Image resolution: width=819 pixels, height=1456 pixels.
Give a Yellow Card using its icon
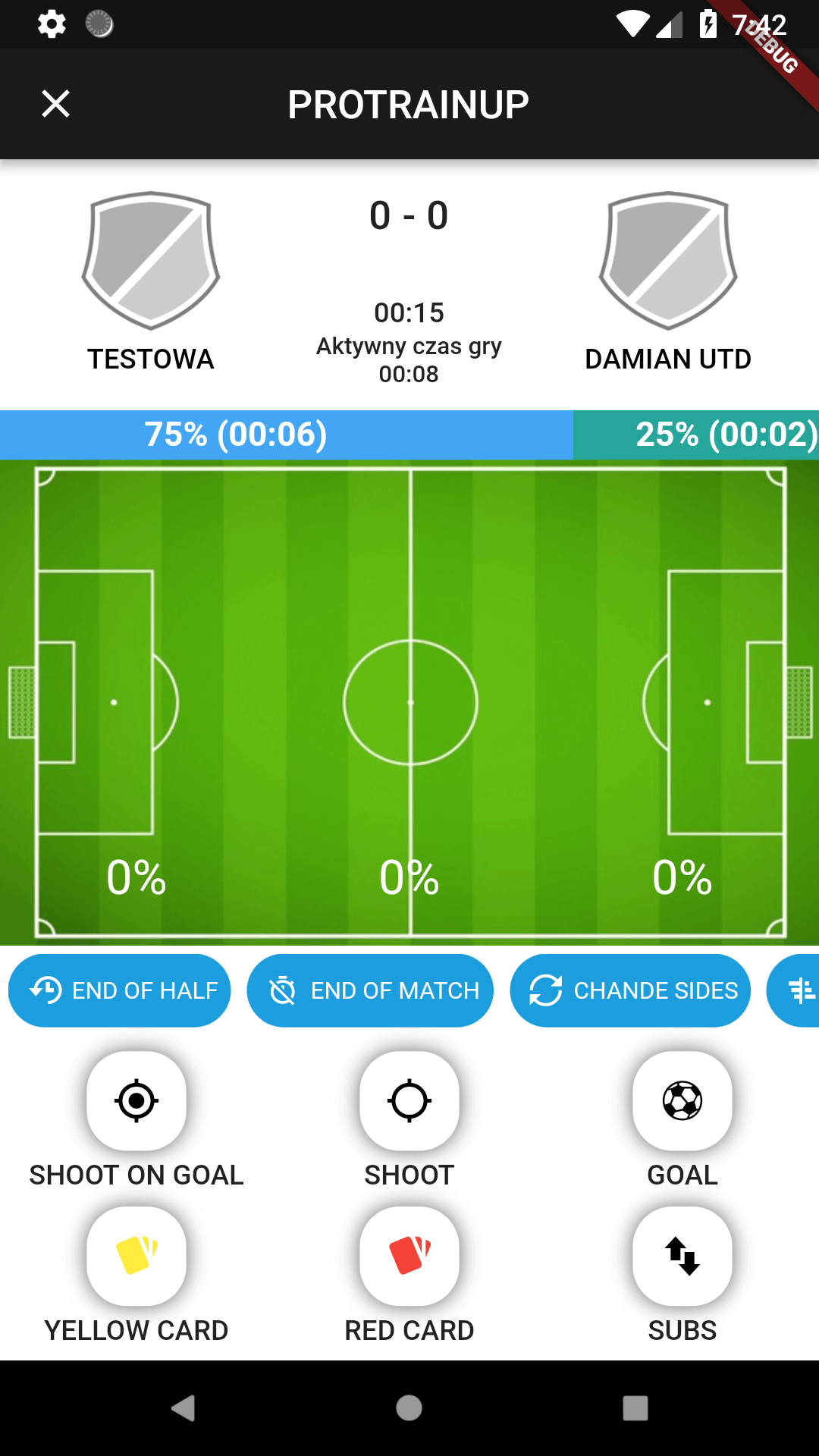pyautogui.click(x=136, y=1257)
